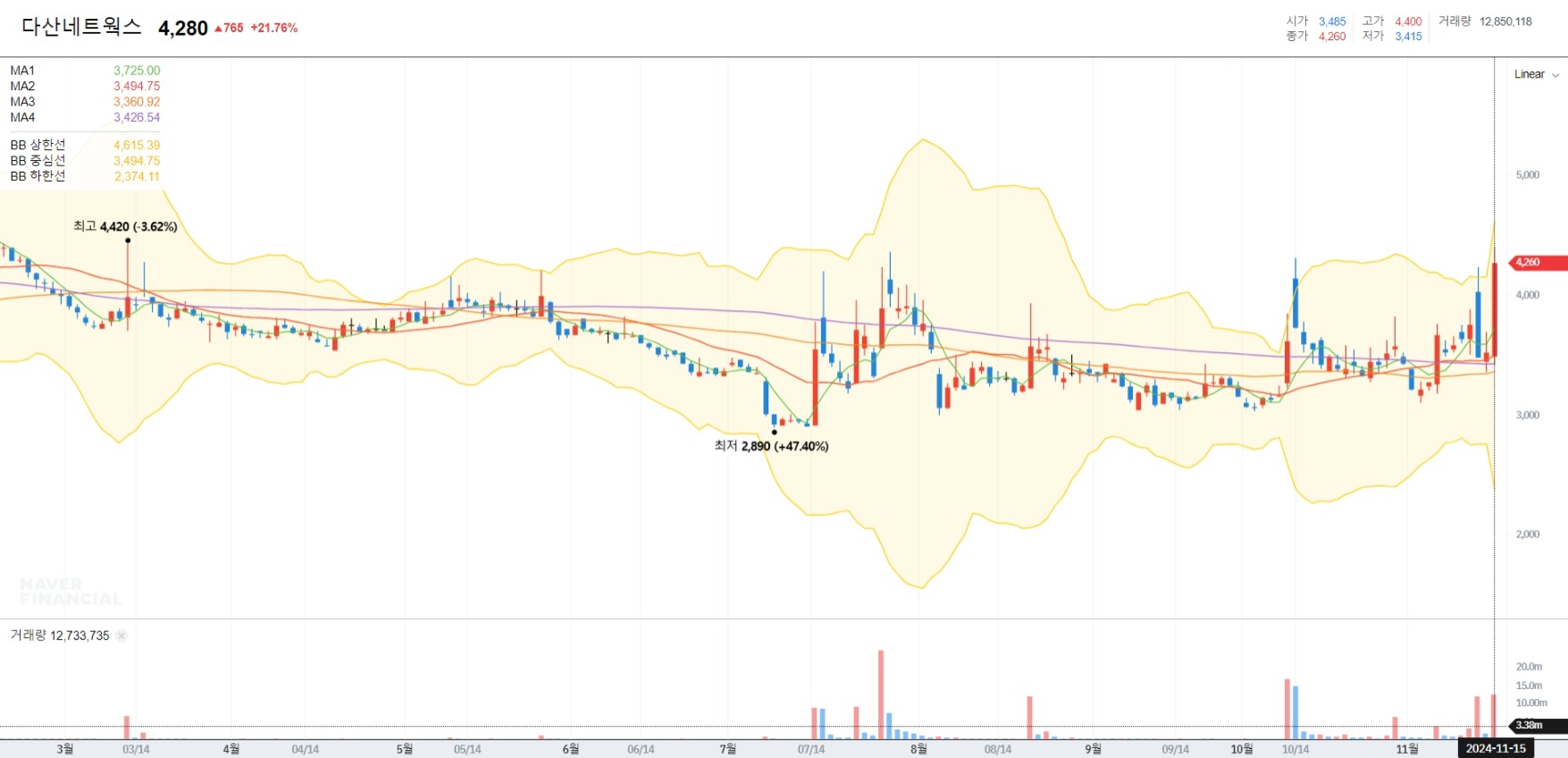Click the 3.38m volume axis tag

click(x=1538, y=725)
